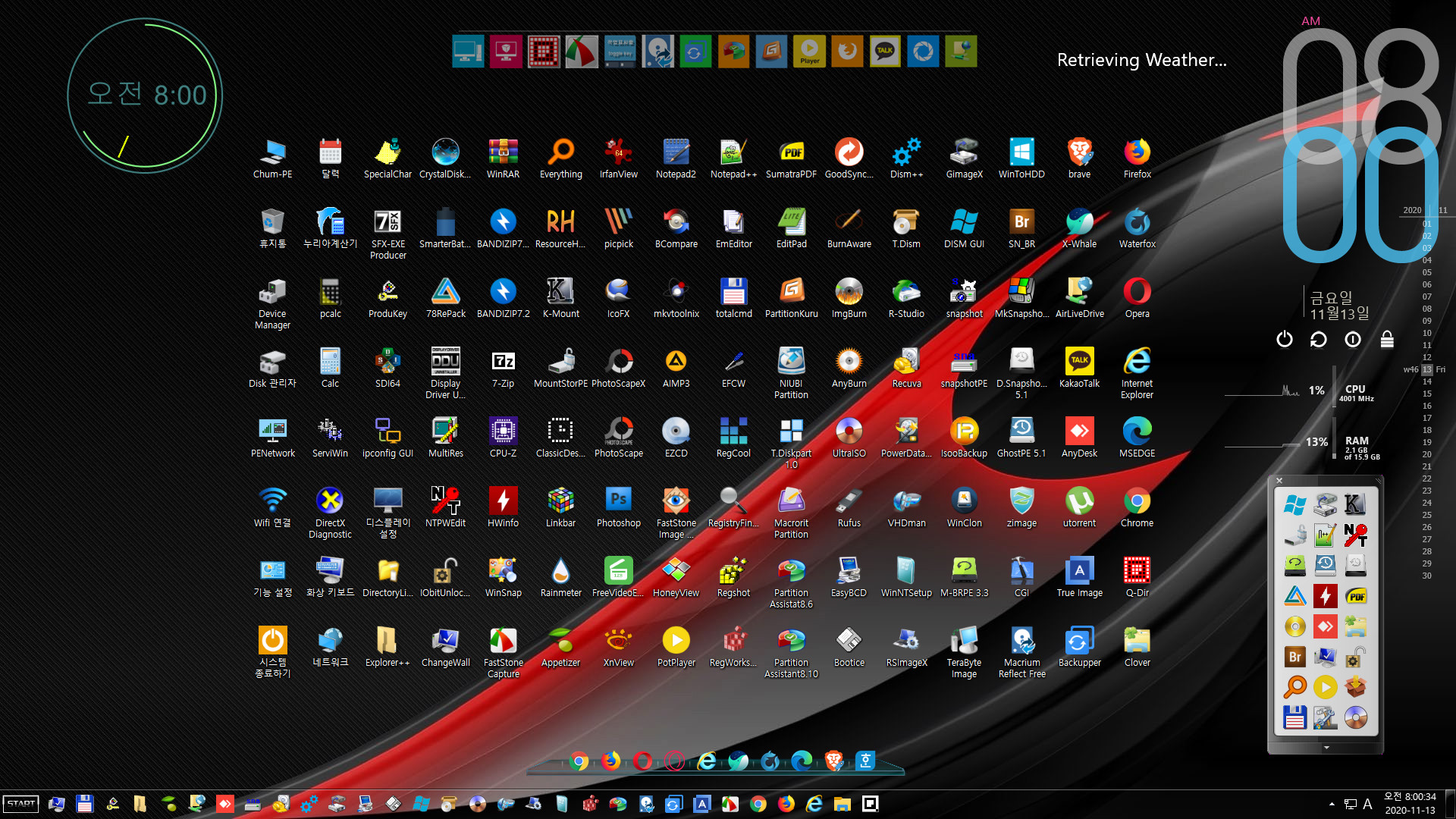Click Player icon in top dock

(809, 52)
